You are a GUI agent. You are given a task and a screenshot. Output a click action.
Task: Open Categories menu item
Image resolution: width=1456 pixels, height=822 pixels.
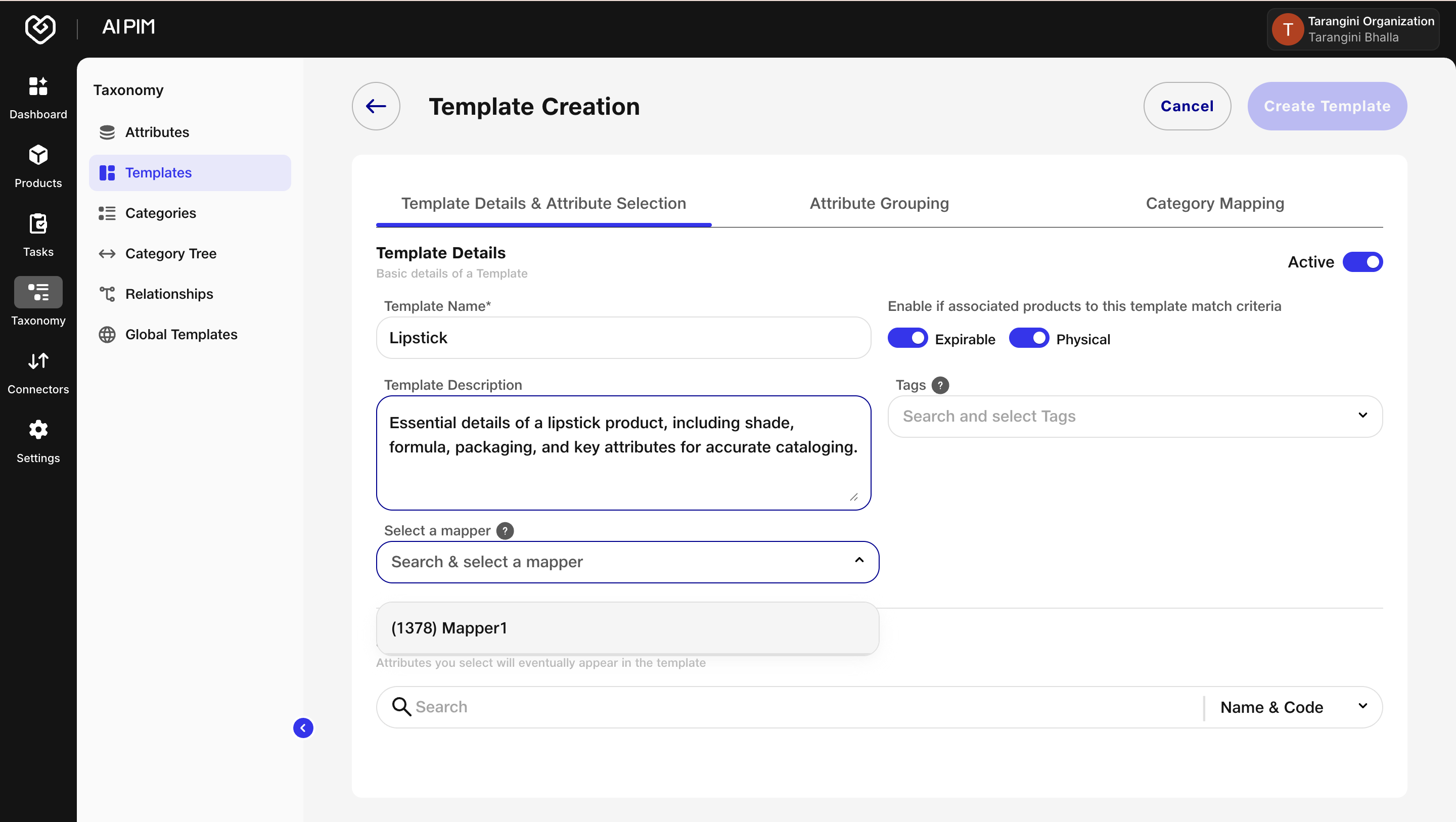(x=190, y=213)
